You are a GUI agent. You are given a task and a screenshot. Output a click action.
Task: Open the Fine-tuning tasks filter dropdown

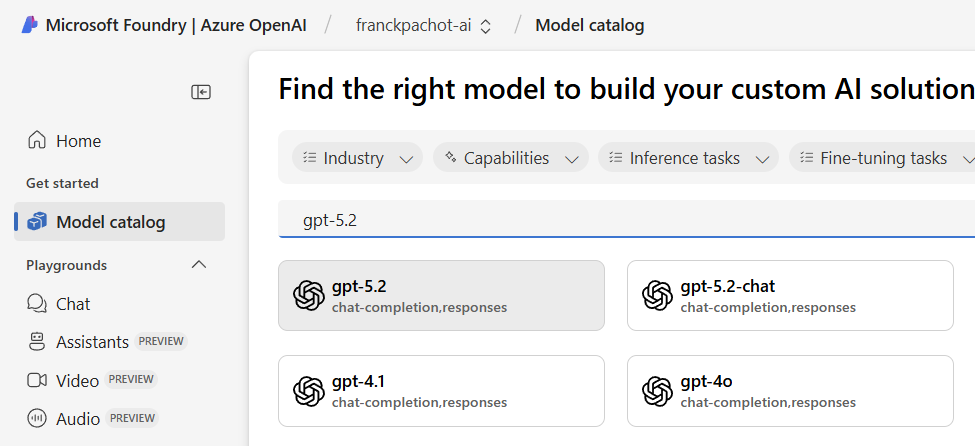tap(882, 157)
